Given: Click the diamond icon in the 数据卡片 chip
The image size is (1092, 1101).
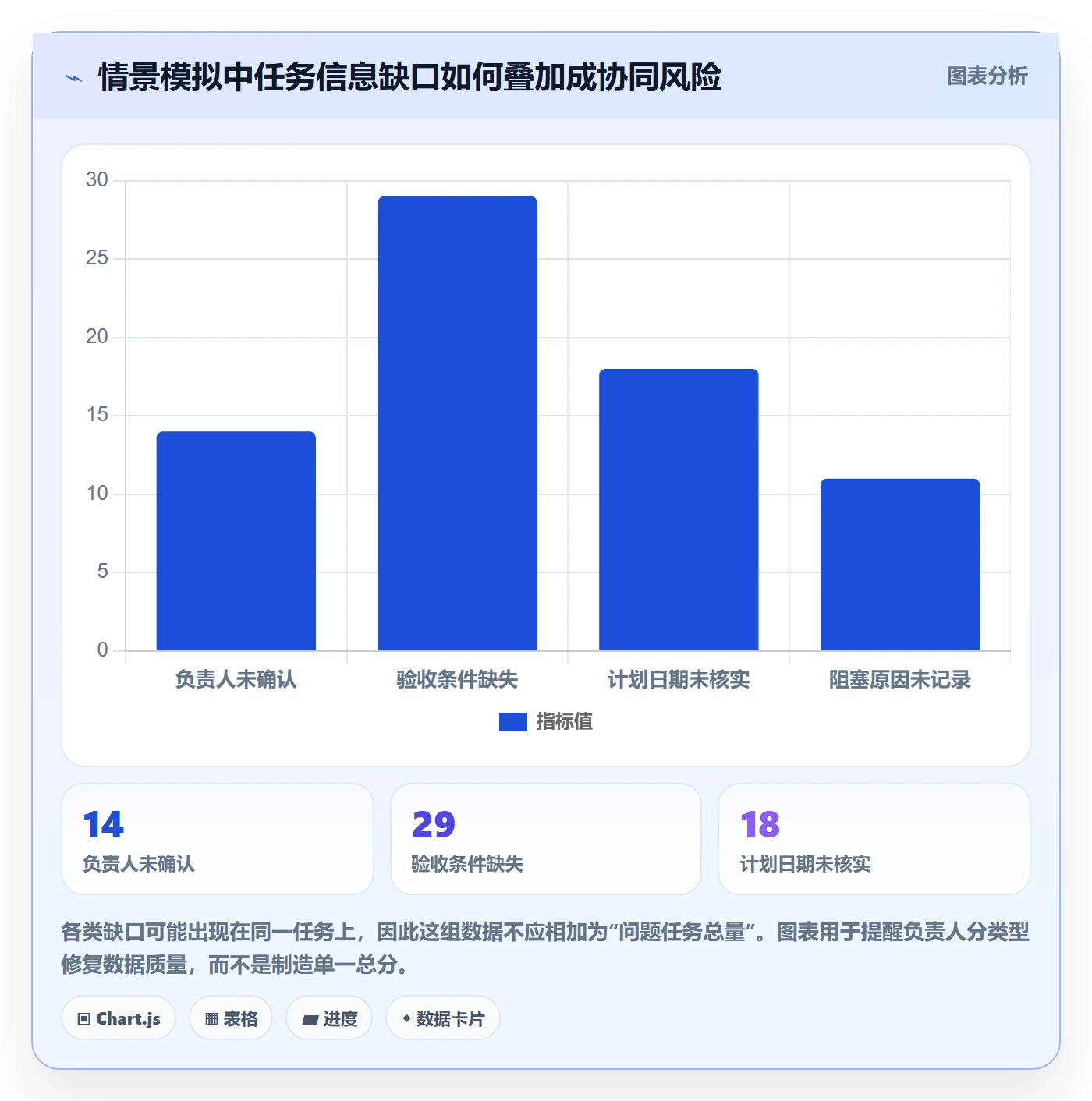Looking at the screenshot, I should point(406,1018).
